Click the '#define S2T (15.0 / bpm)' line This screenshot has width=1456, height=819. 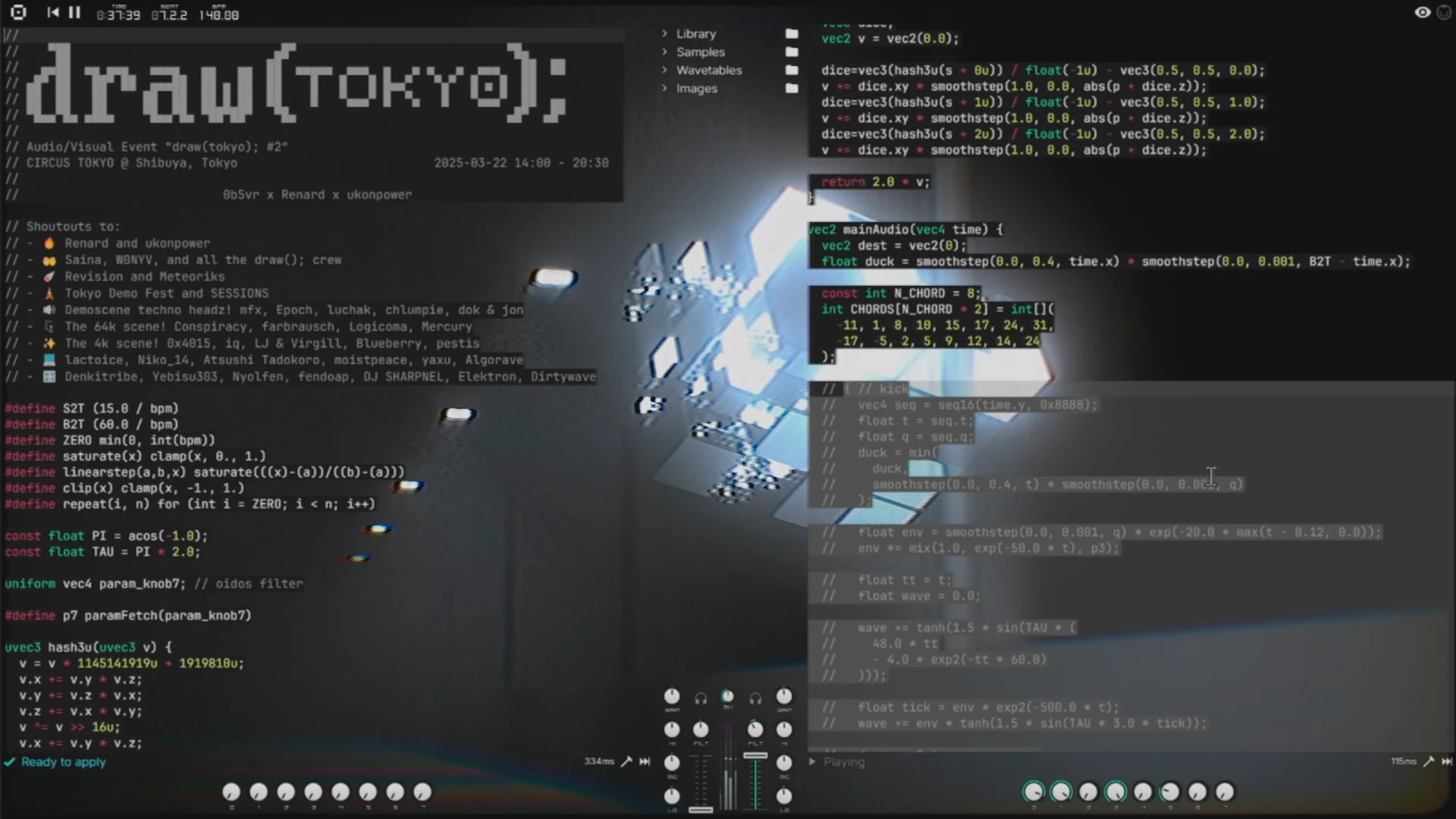coord(92,408)
